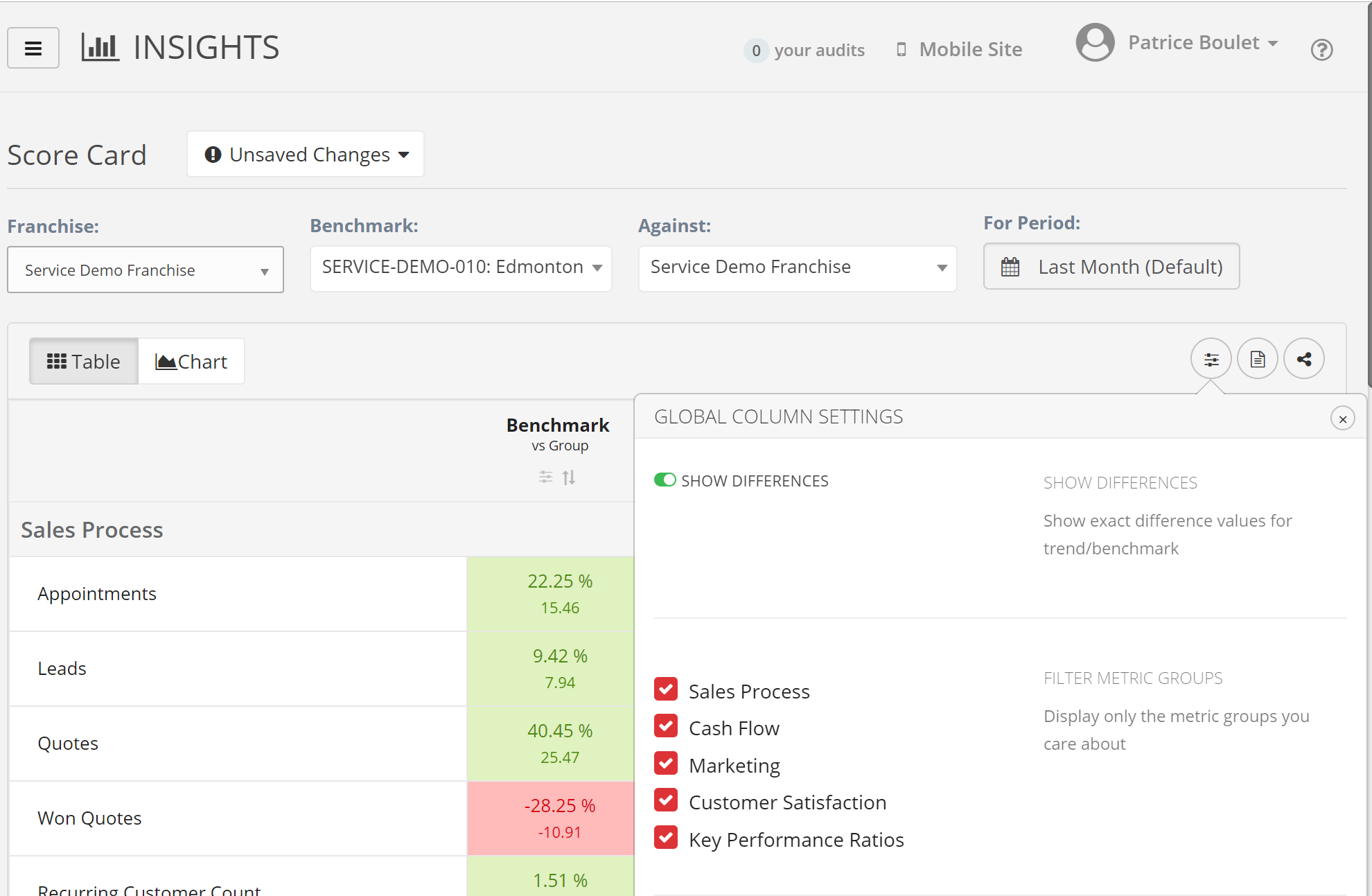Open the hamburger navigation menu
The width and height of the screenshot is (1372, 896).
[x=33, y=48]
